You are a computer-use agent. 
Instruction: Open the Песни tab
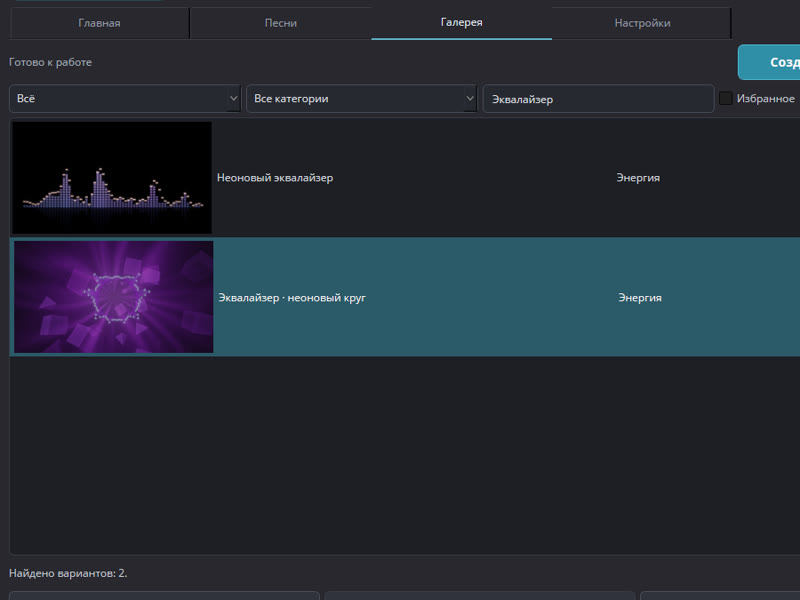click(x=281, y=23)
